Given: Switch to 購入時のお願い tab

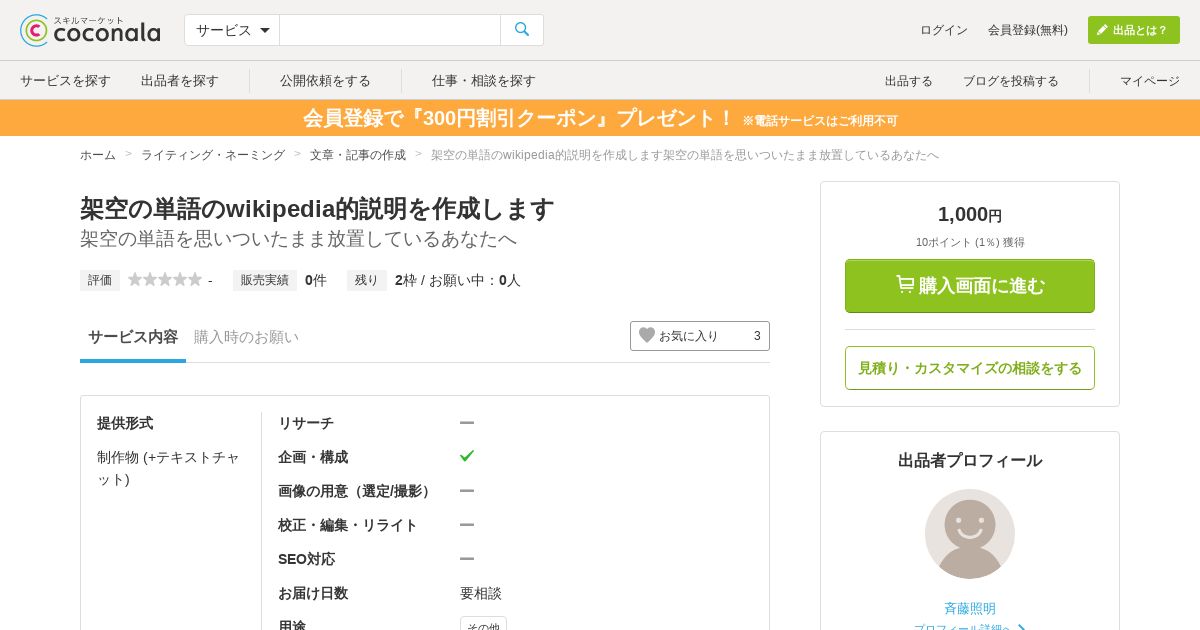Looking at the screenshot, I should (x=246, y=337).
